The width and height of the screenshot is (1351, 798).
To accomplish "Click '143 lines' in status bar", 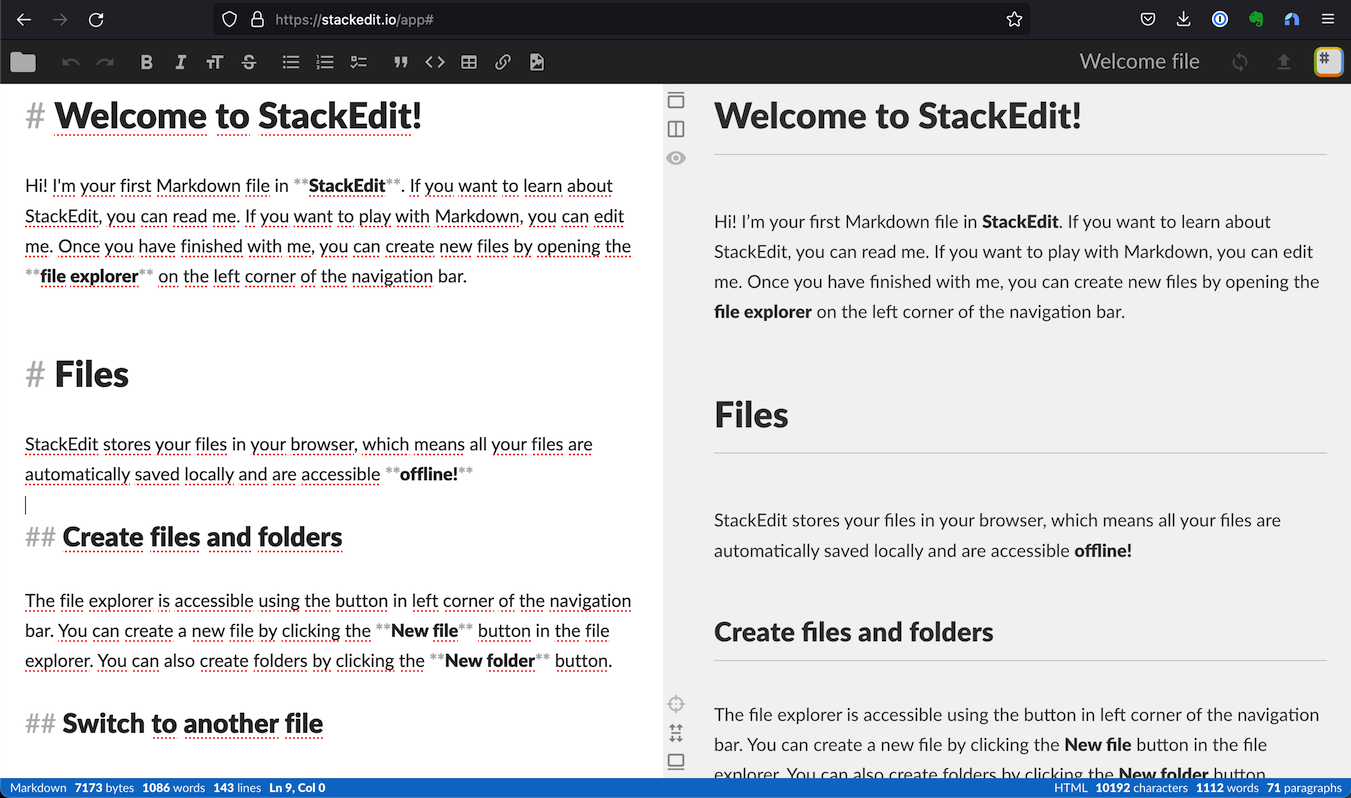I will (x=237, y=788).
